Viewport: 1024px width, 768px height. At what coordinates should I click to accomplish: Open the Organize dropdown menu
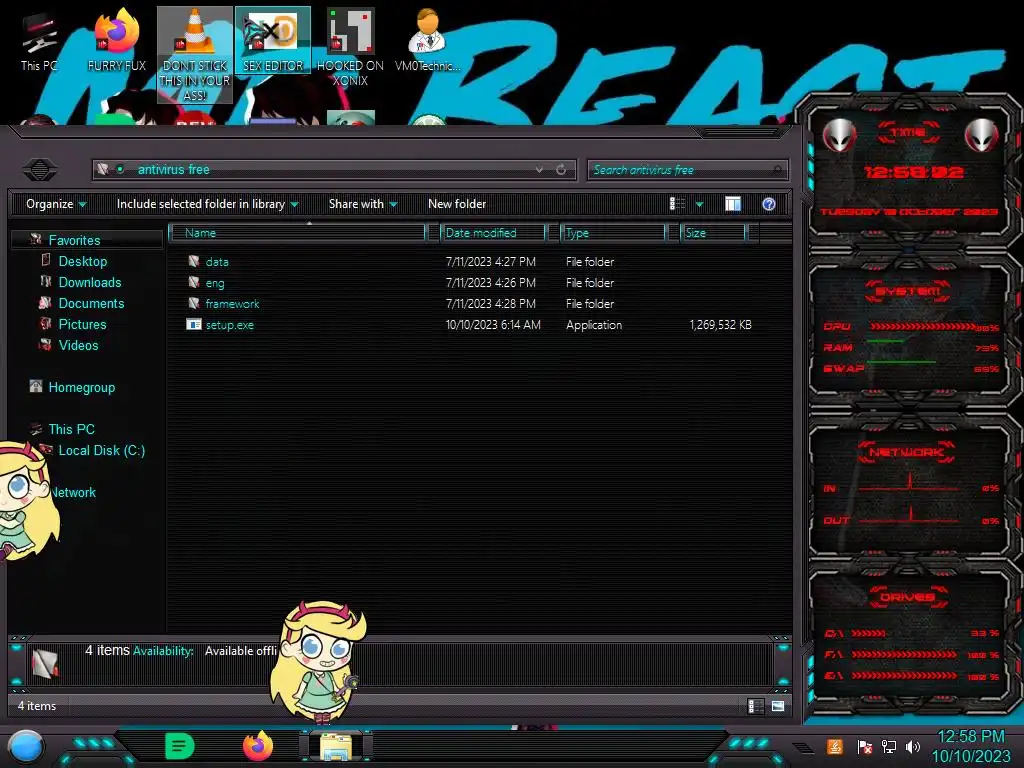56,204
